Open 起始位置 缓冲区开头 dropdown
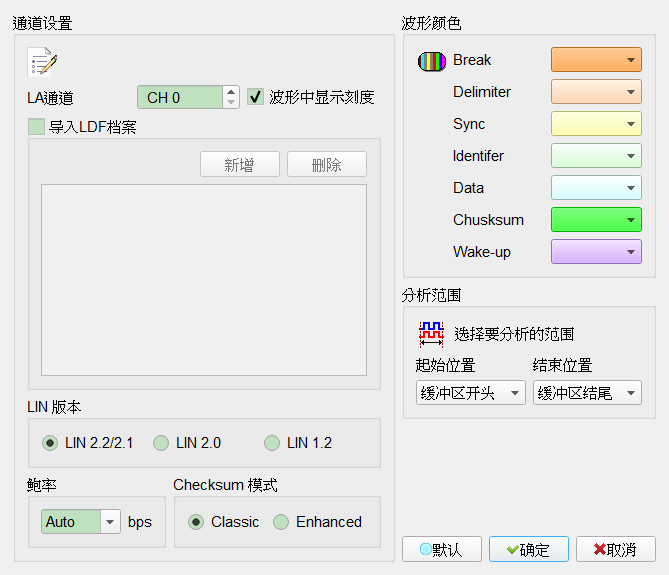The image size is (669, 575). tap(471, 392)
